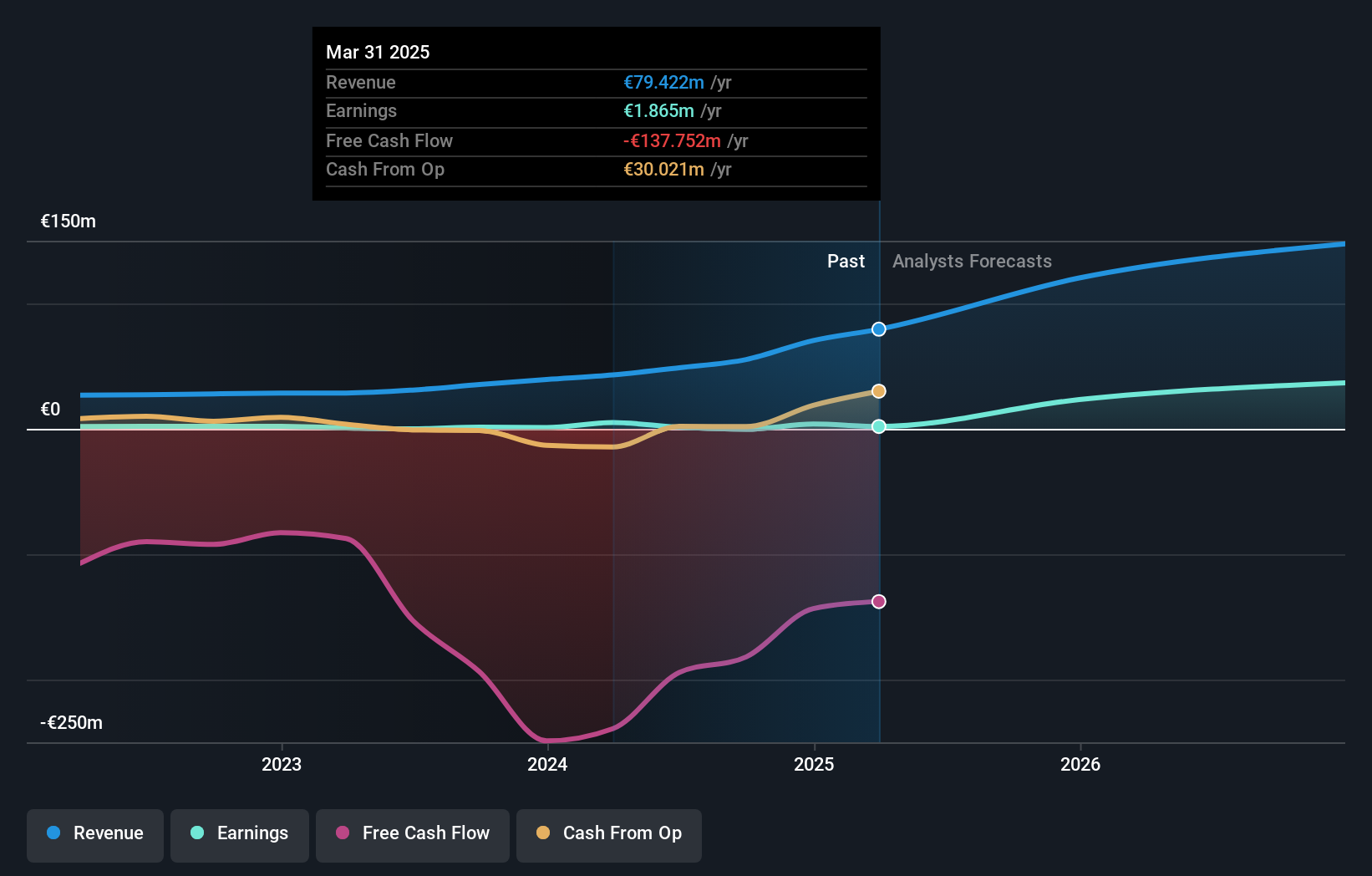Image resolution: width=1372 pixels, height=876 pixels.
Task: Click the red Free Cash Flow value in tooltip
Action: [x=671, y=141]
